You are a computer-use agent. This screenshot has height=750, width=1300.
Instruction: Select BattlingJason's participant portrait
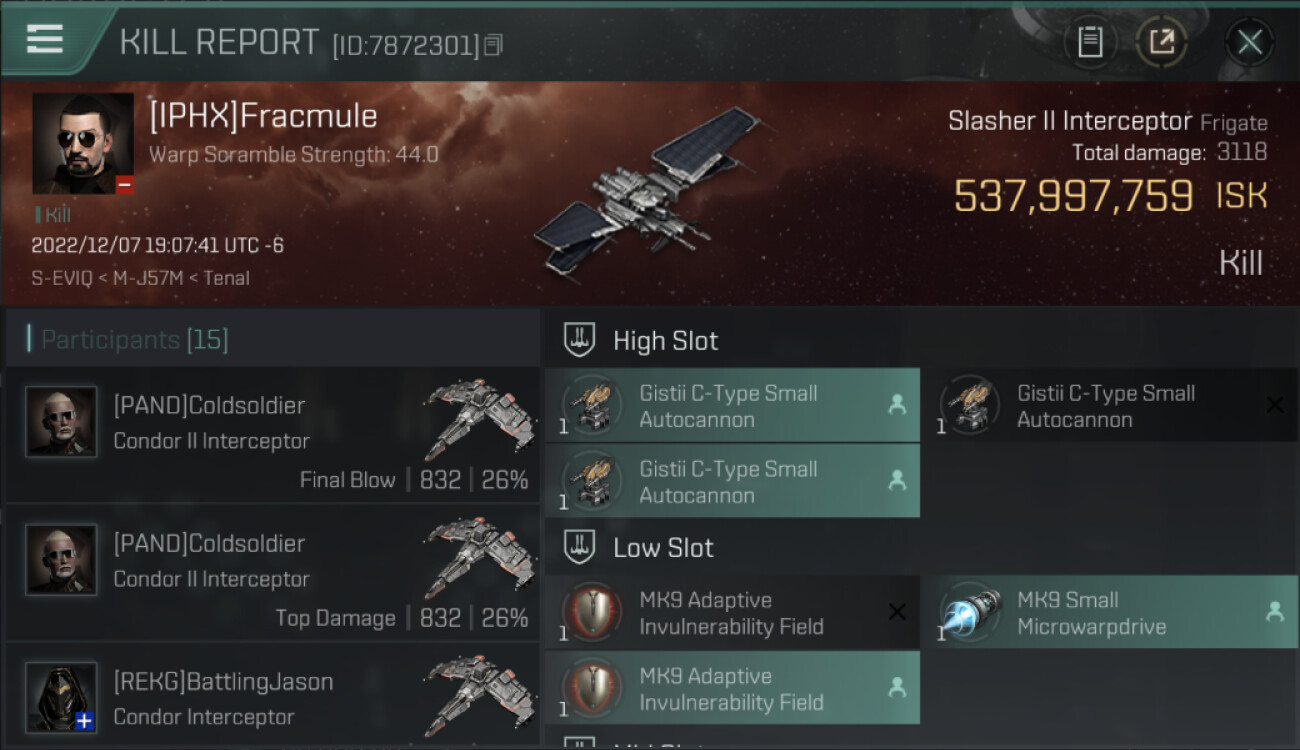pyautogui.click(x=61, y=697)
